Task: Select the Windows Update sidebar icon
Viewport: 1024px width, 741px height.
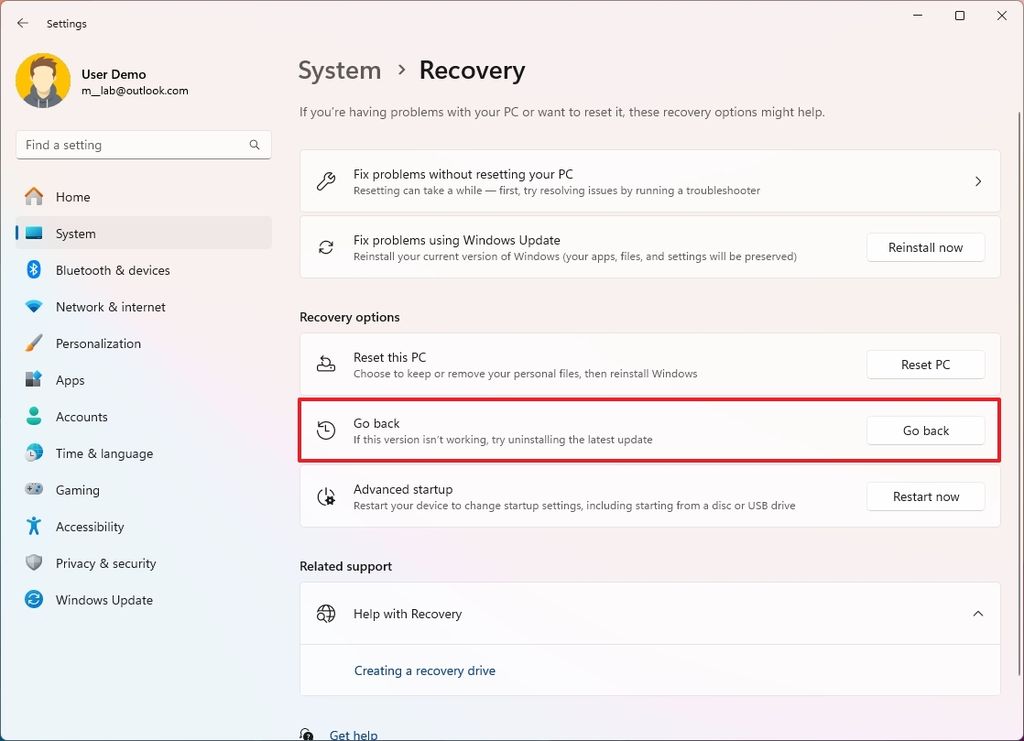Action: 32,600
